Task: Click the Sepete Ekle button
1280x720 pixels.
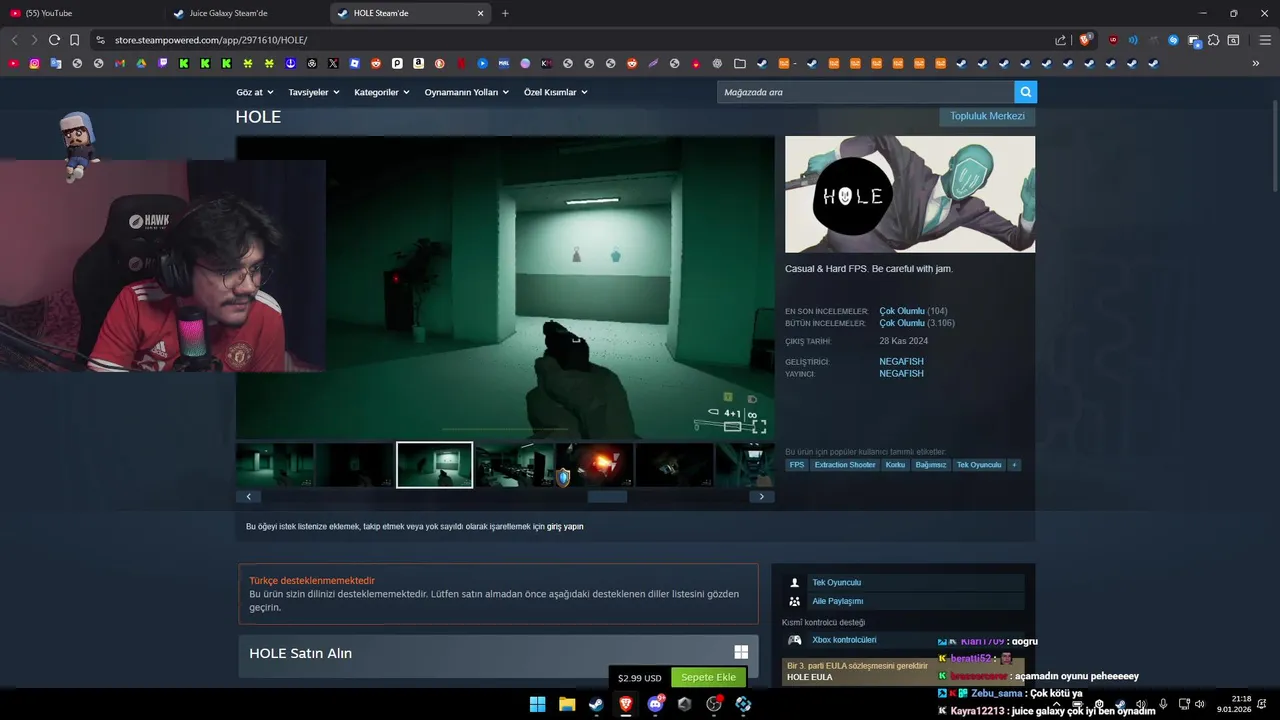Action: click(x=709, y=677)
